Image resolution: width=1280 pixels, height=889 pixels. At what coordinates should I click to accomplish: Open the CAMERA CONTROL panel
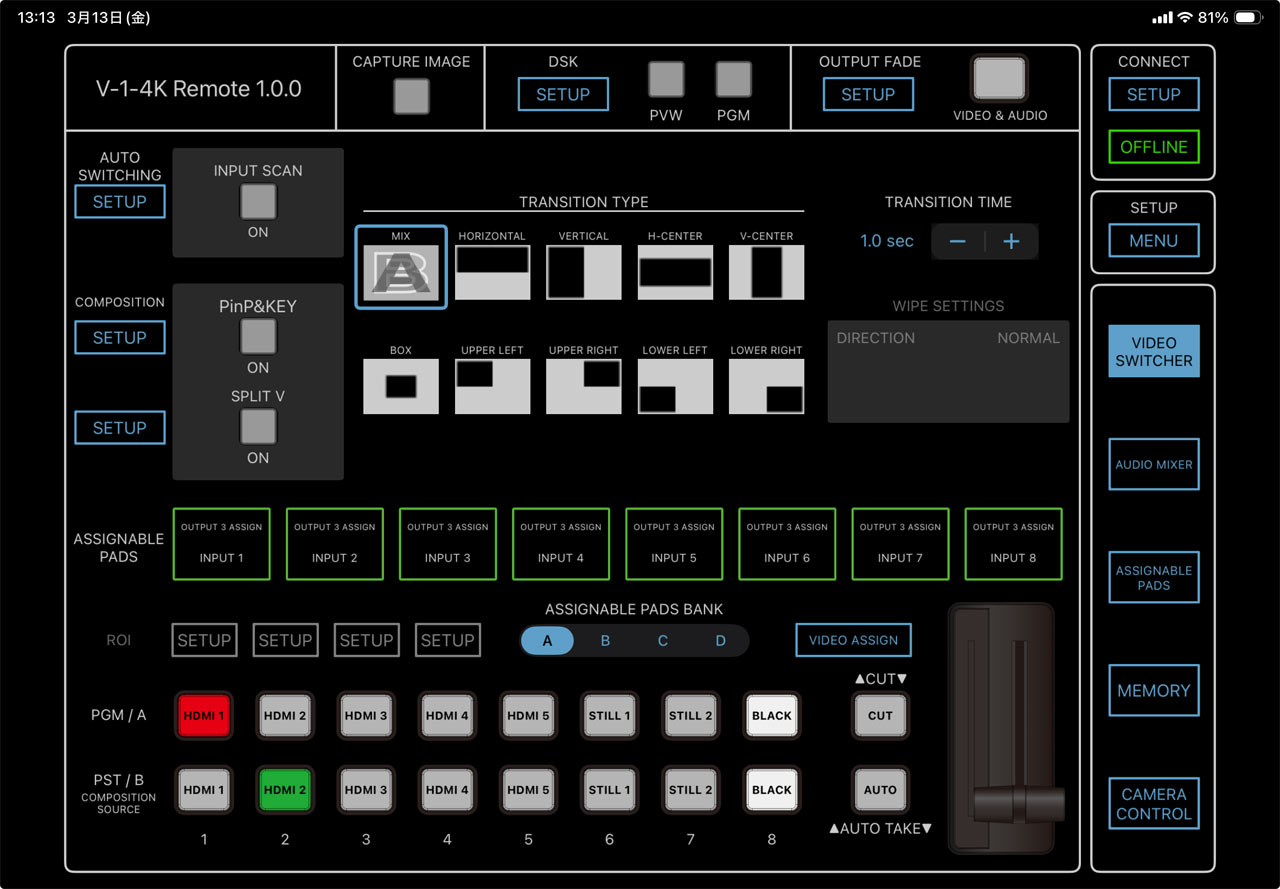click(1153, 803)
